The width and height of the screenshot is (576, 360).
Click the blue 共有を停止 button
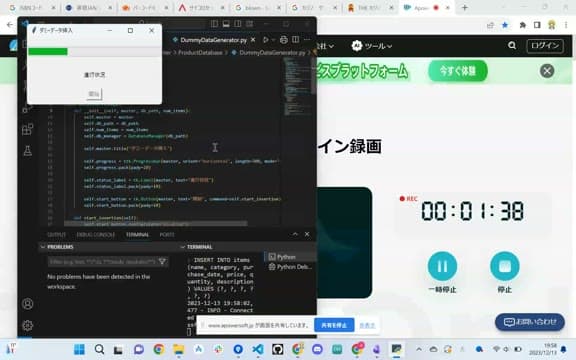point(334,325)
